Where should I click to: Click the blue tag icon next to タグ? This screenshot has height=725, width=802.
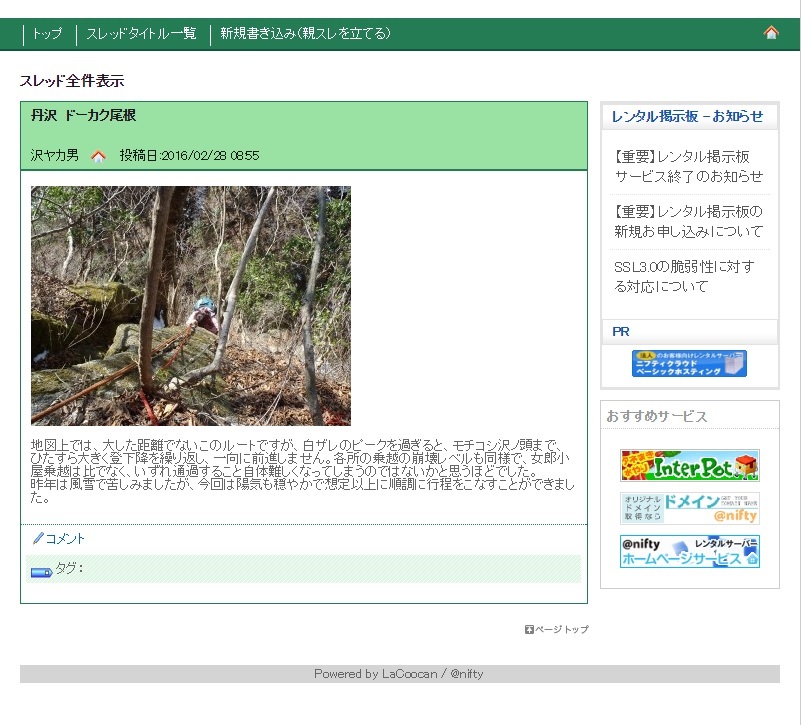41,572
